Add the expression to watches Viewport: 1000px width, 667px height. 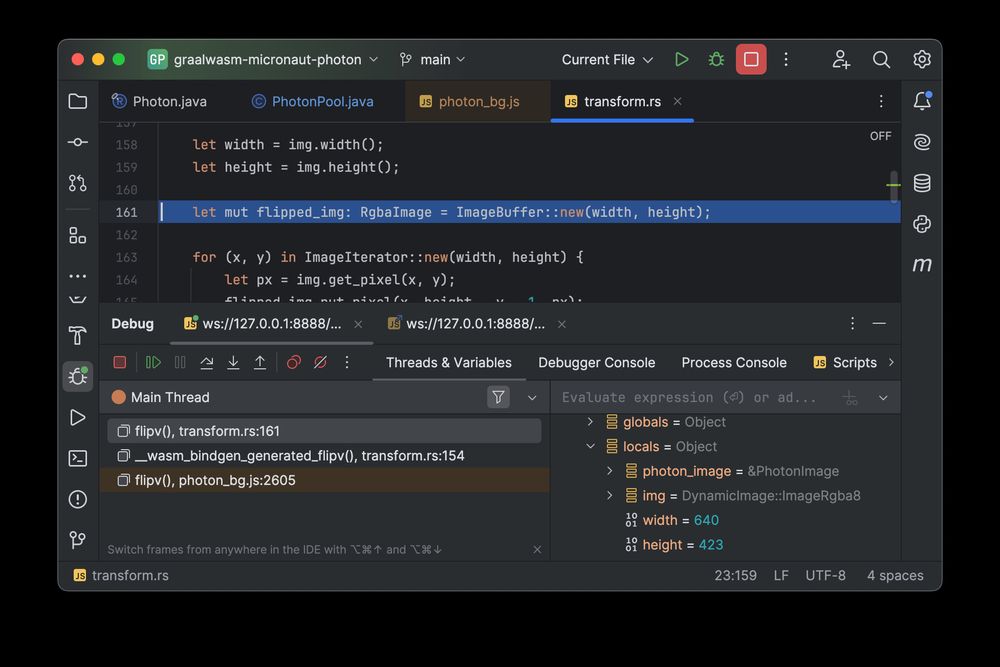click(850, 399)
